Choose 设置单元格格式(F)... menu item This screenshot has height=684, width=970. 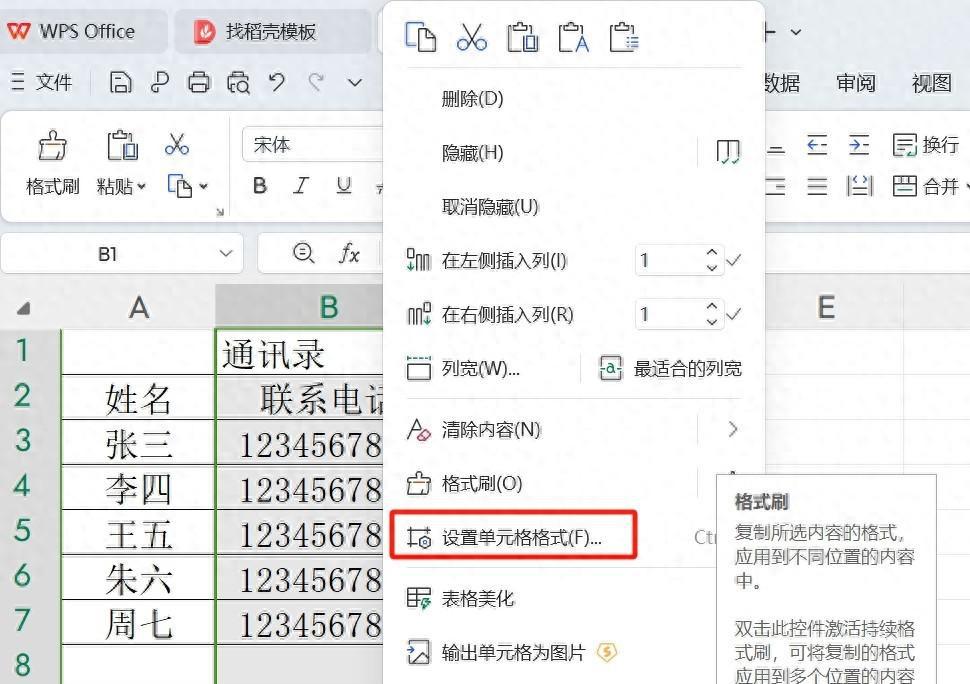[513, 537]
